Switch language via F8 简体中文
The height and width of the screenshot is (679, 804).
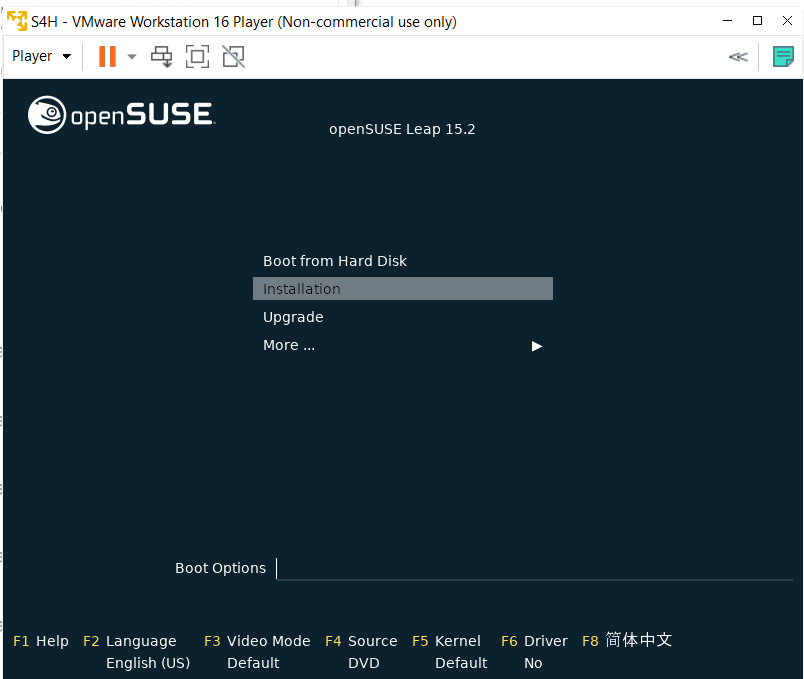pyautogui.click(x=627, y=641)
